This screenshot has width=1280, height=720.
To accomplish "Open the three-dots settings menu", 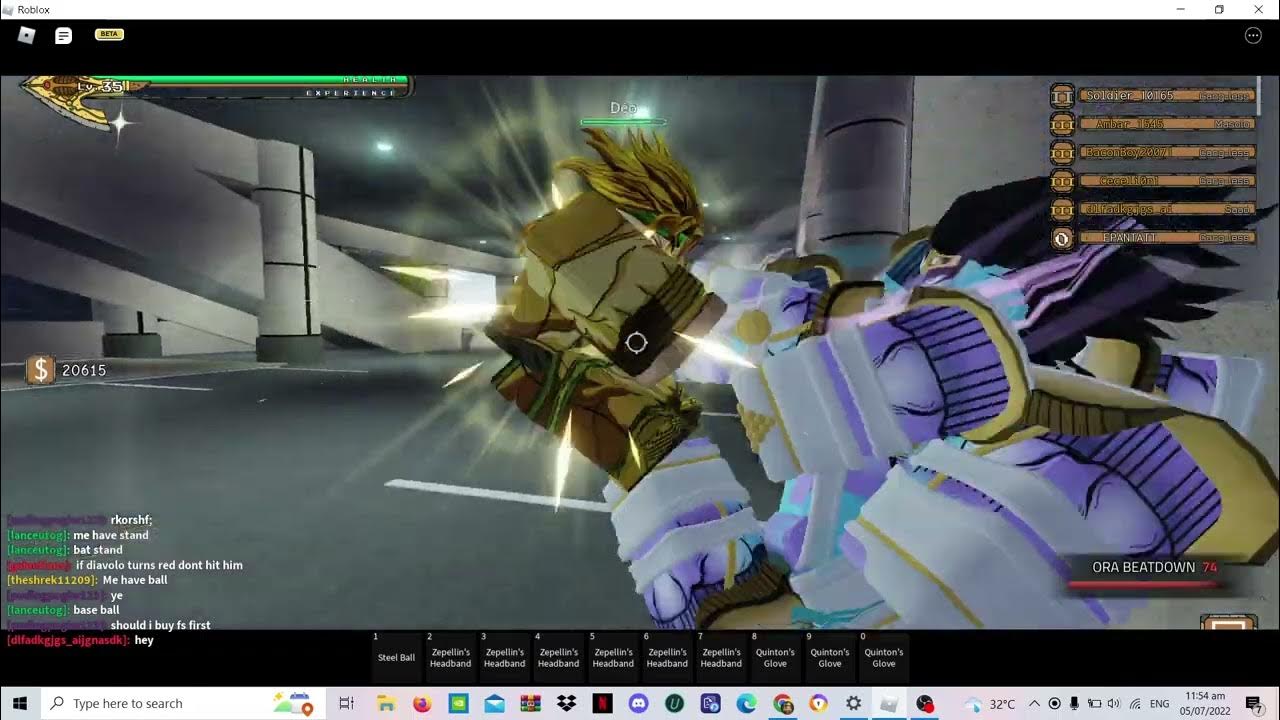I will 1253,35.
